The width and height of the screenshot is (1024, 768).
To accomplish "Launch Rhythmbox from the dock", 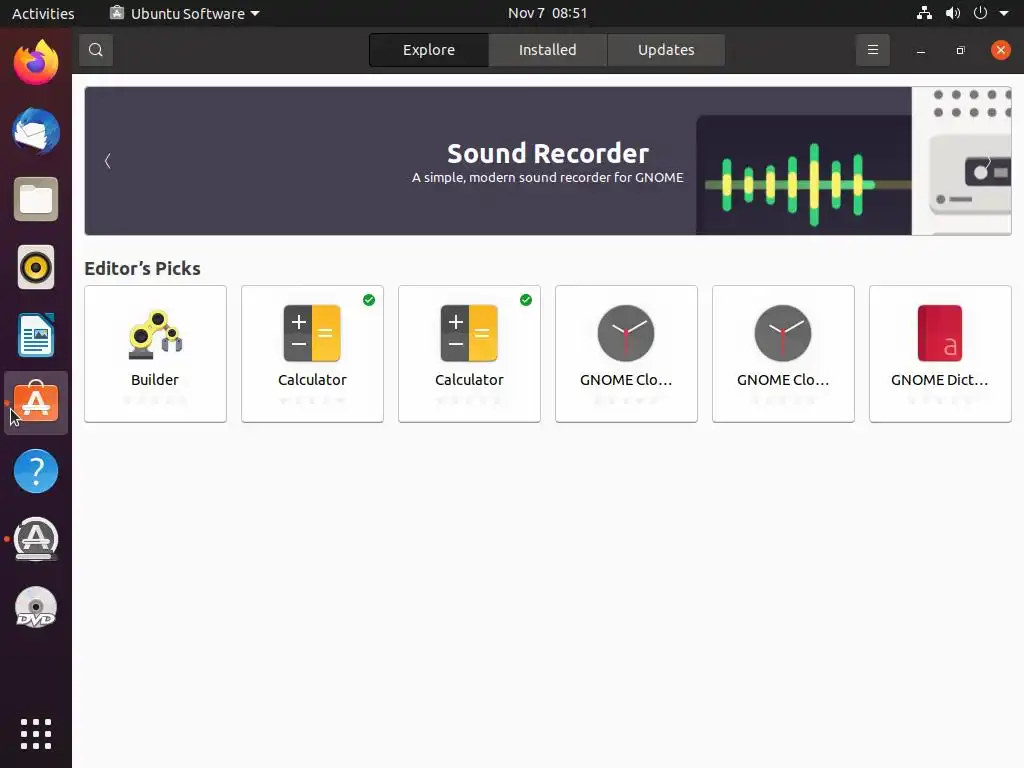I will (36, 267).
